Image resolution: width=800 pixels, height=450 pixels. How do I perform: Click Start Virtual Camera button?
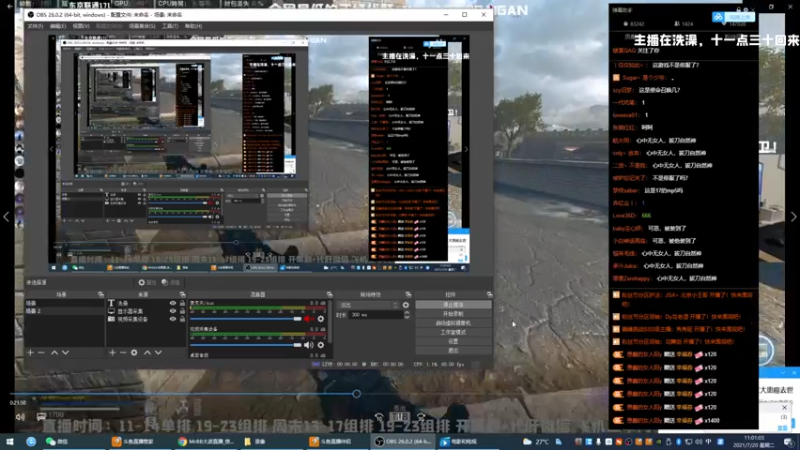tap(454, 323)
